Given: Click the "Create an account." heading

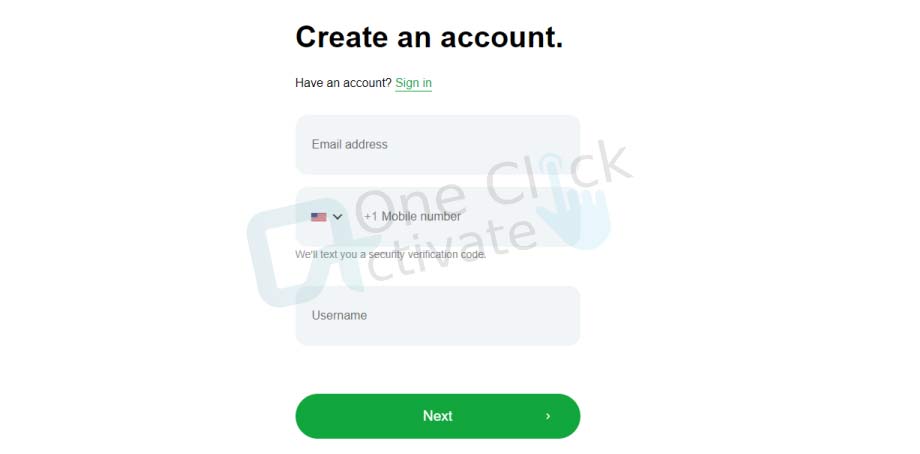Looking at the screenshot, I should 429,36.
